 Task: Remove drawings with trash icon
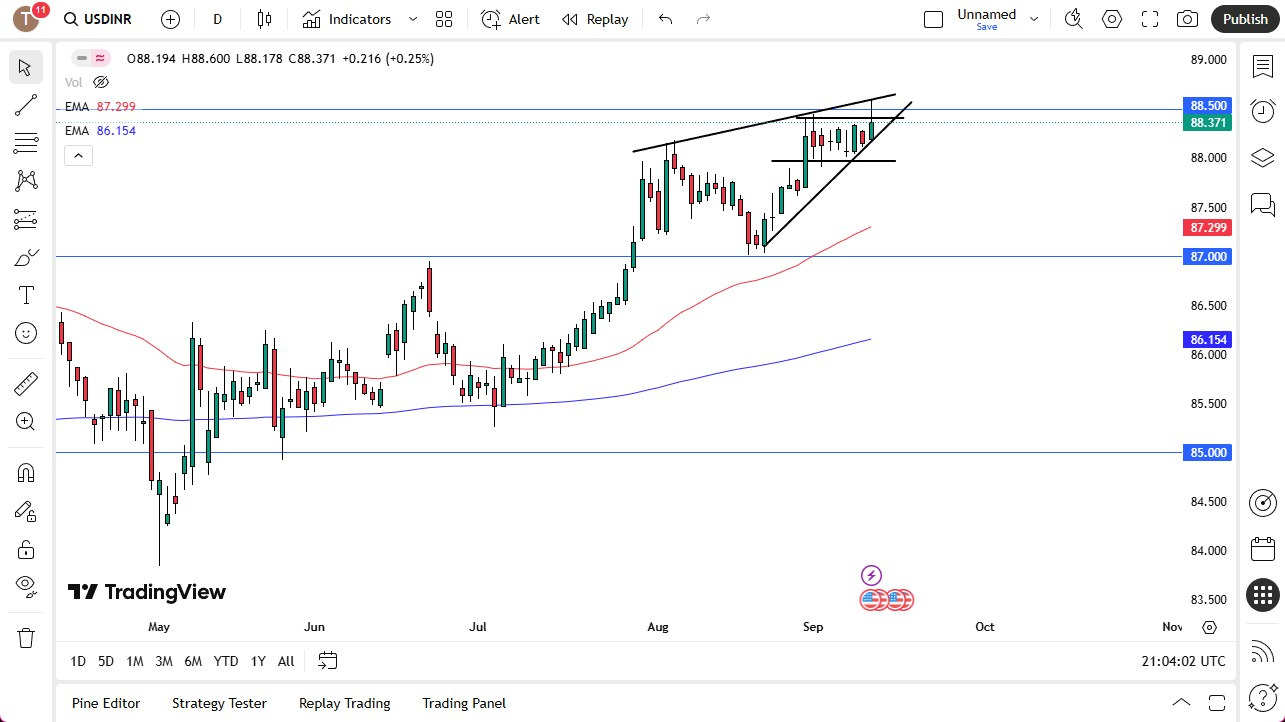pyautogui.click(x=25, y=637)
